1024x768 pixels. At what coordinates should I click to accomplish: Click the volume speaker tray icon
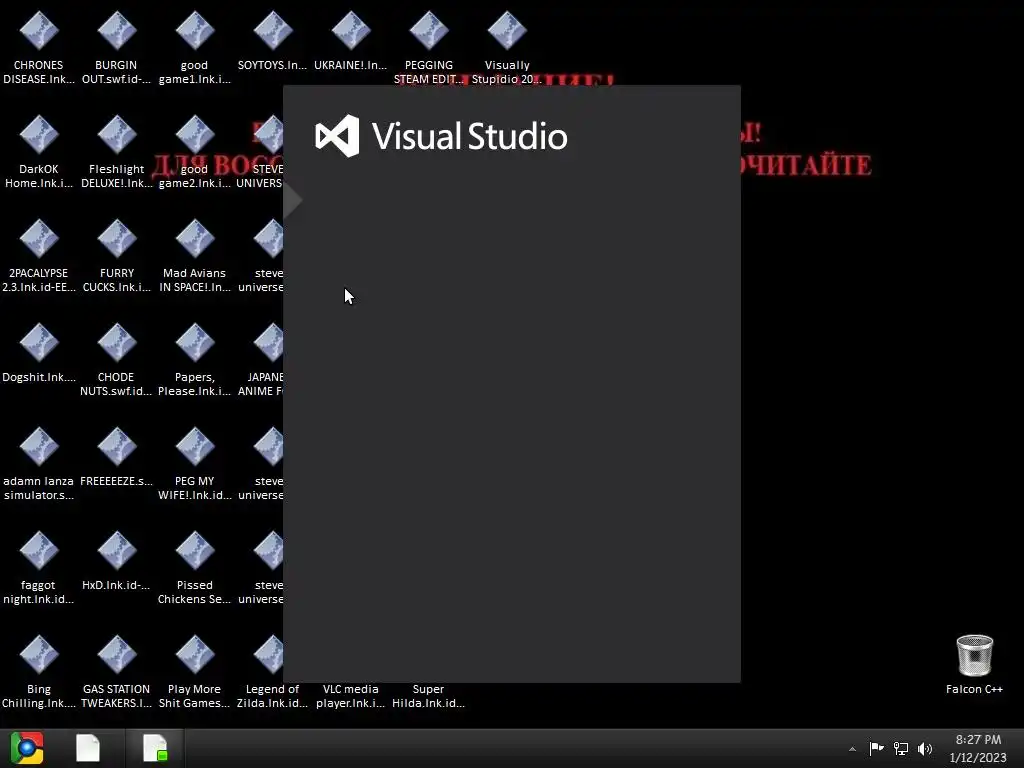point(925,748)
